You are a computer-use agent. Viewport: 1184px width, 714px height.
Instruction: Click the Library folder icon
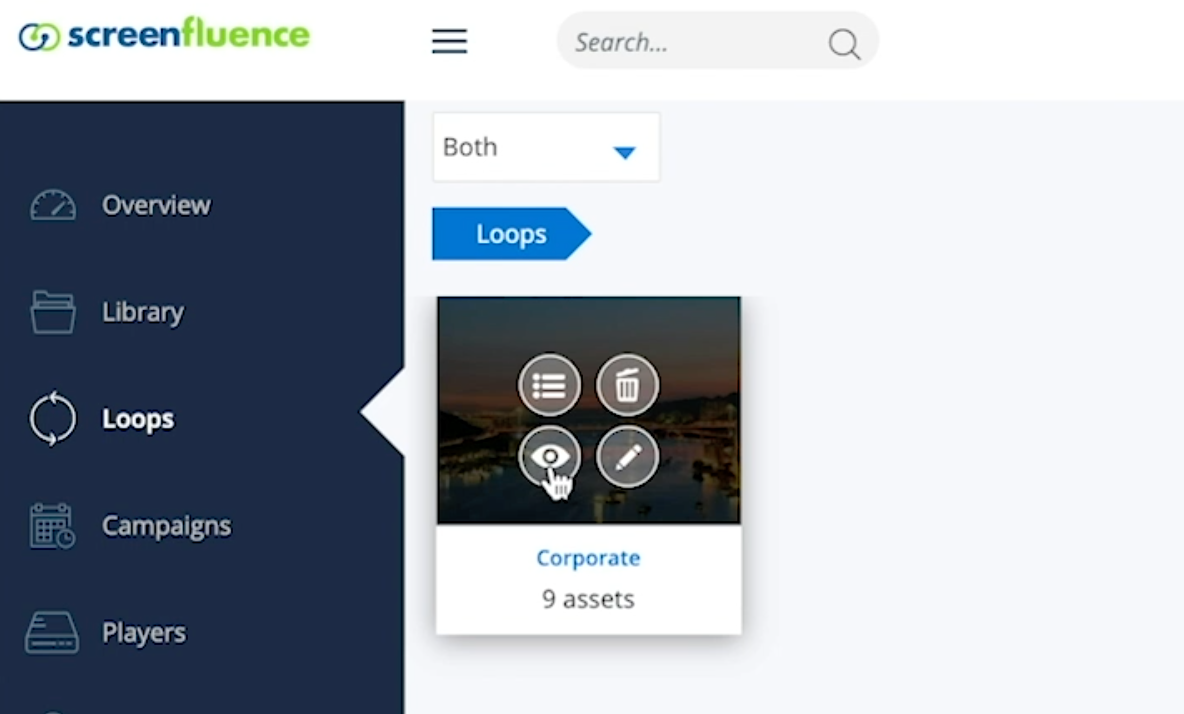pyautogui.click(x=53, y=312)
